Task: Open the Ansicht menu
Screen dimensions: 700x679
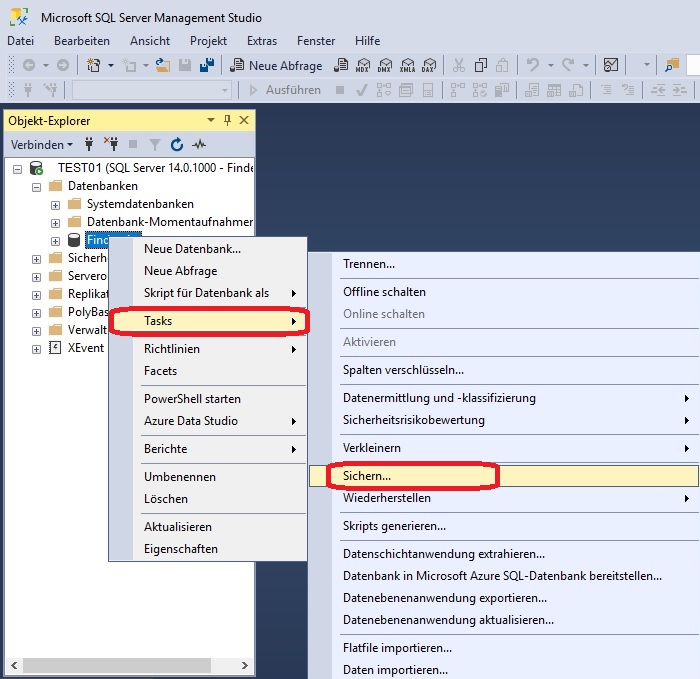Action: pos(150,41)
